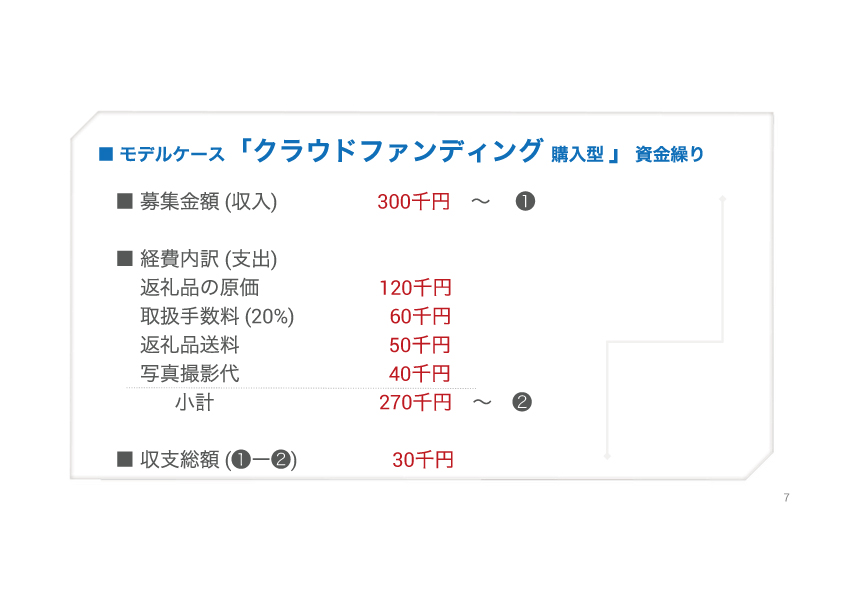The width and height of the screenshot is (842, 595).
Task: Click the gray square bullet beside 募集金額
Action: pos(125,201)
